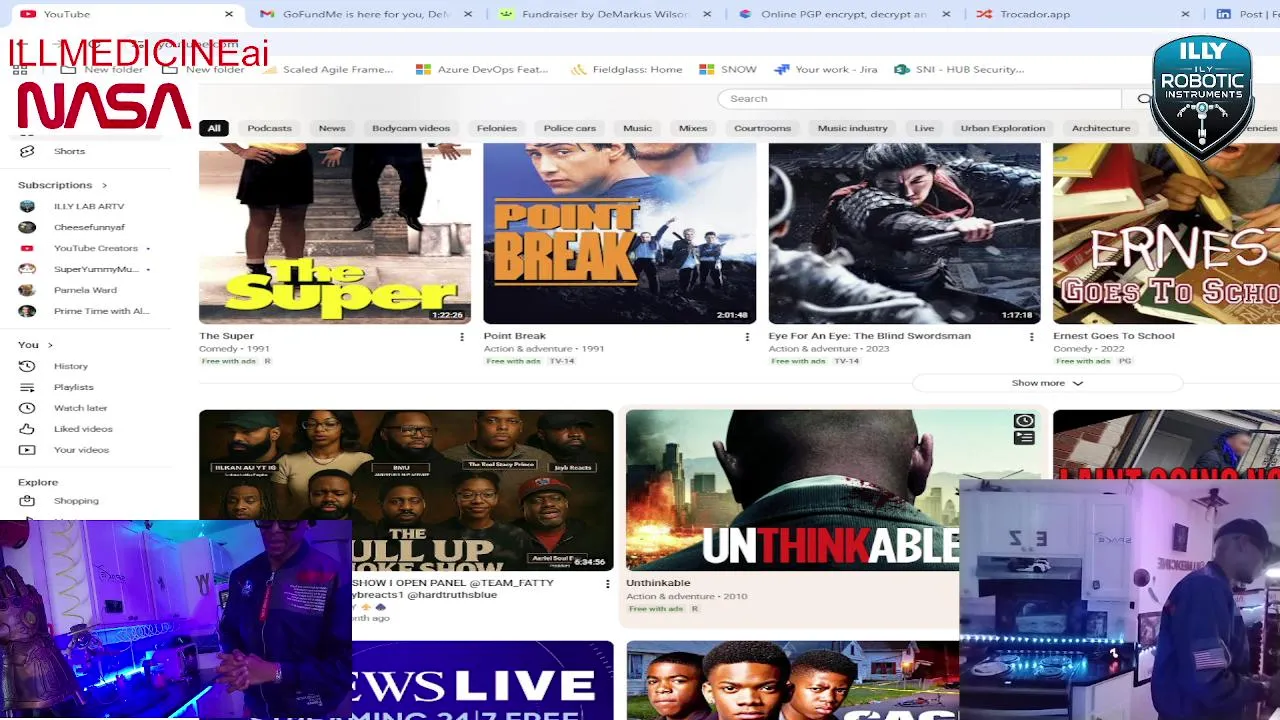Open Pamela Ward channel avatar

click(27, 290)
